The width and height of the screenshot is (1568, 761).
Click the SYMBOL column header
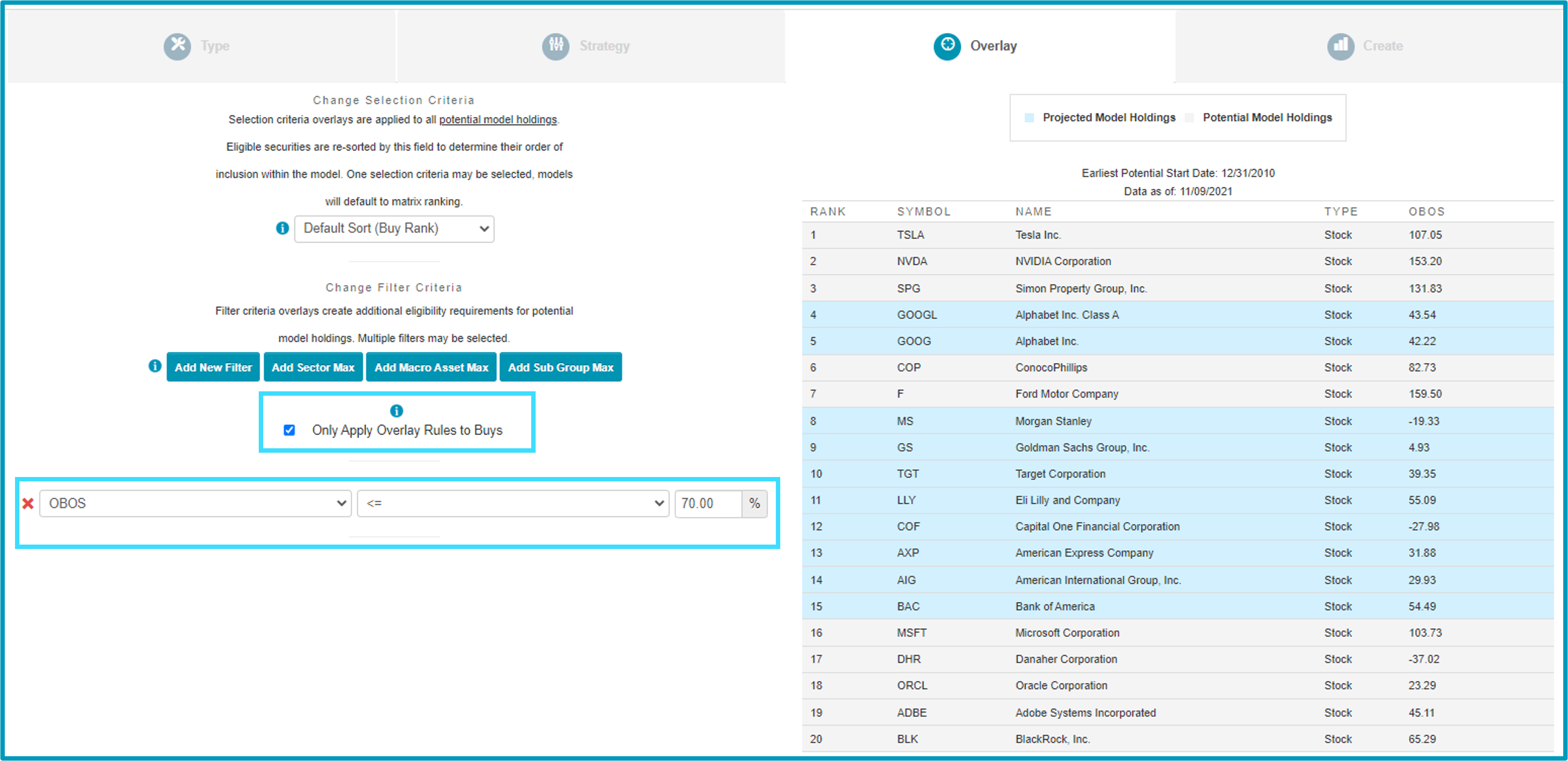pyautogui.click(x=923, y=211)
